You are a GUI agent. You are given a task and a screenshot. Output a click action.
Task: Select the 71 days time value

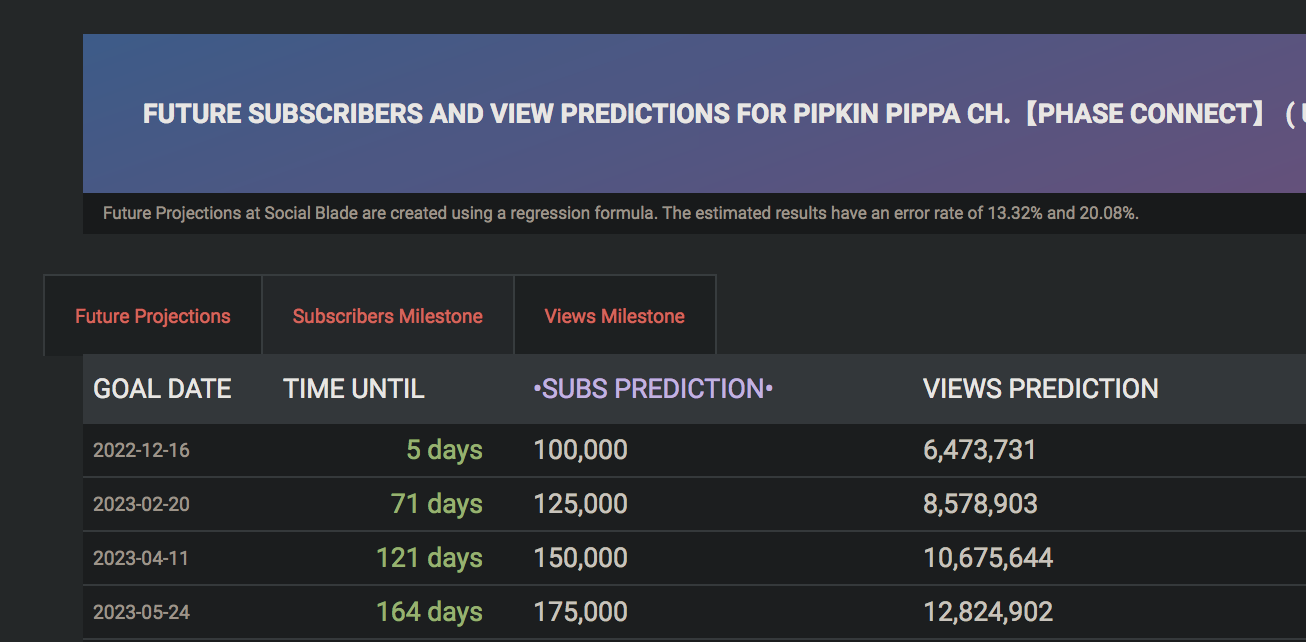(437, 504)
